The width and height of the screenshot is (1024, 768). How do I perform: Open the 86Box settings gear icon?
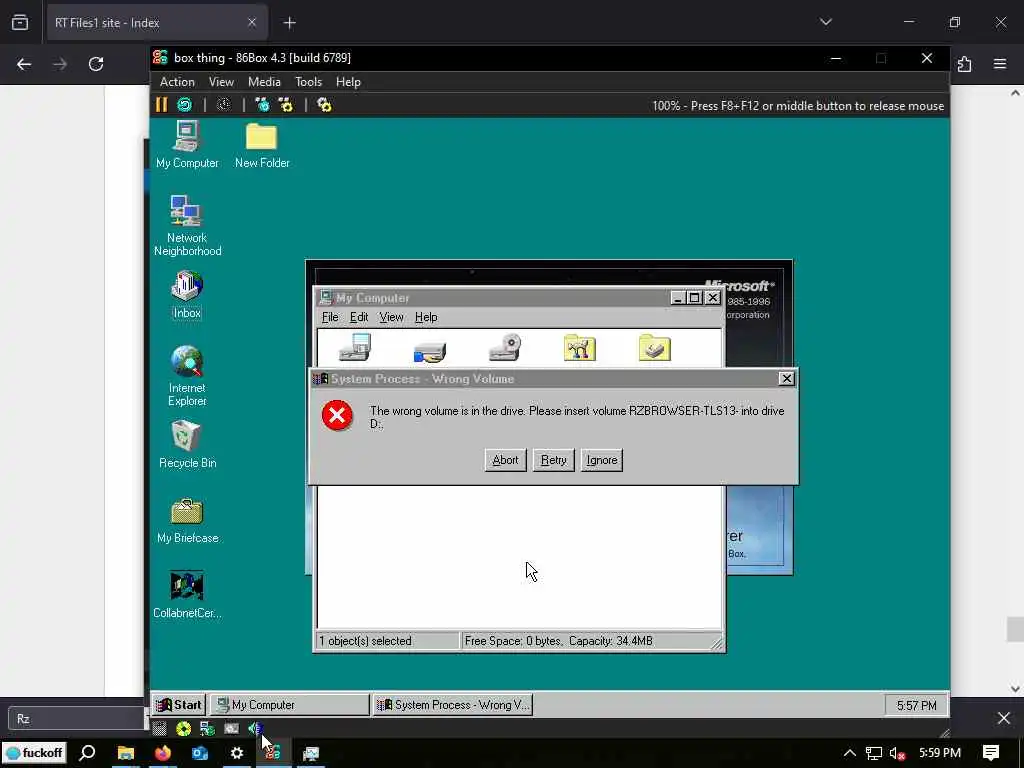tap(325, 104)
